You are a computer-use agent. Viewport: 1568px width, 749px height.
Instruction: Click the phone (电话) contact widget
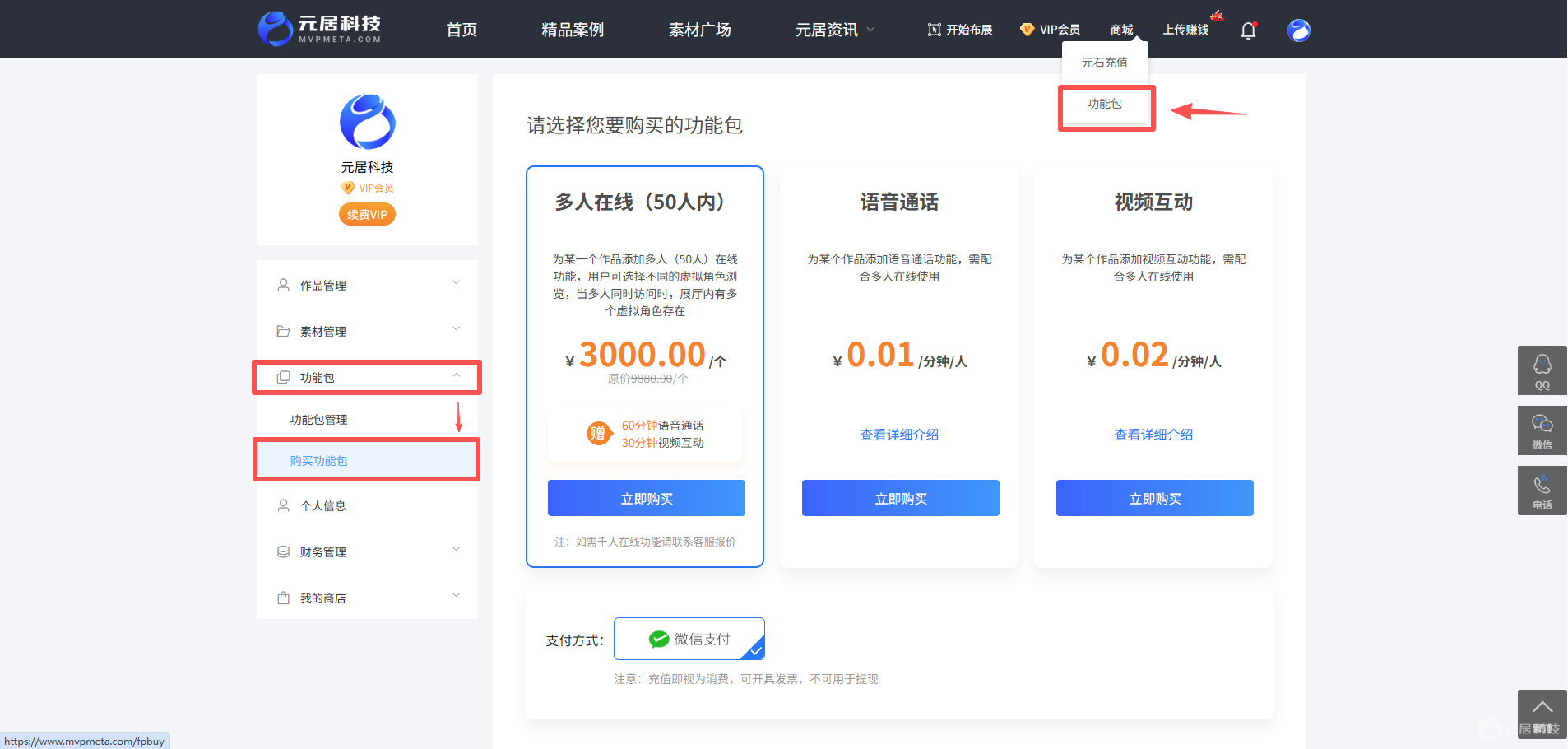pyautogui.click(x=1542, y=491)
